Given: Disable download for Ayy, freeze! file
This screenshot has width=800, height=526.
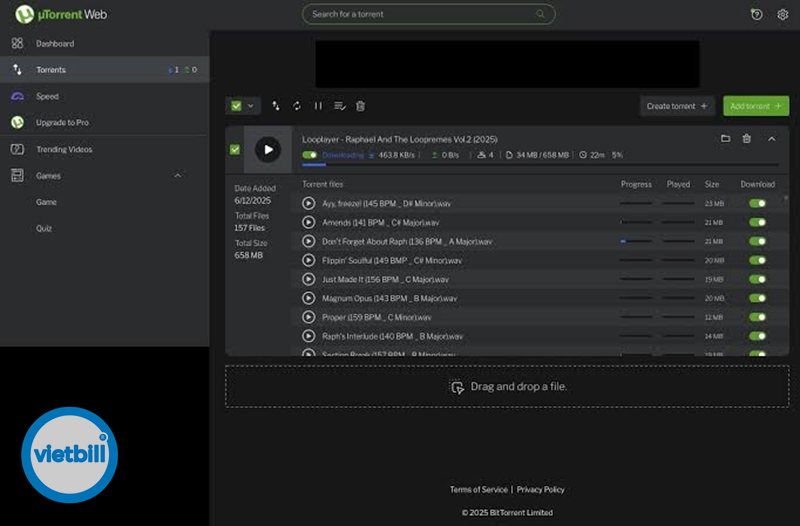Looking at the screenshot, I should point(757,203).
